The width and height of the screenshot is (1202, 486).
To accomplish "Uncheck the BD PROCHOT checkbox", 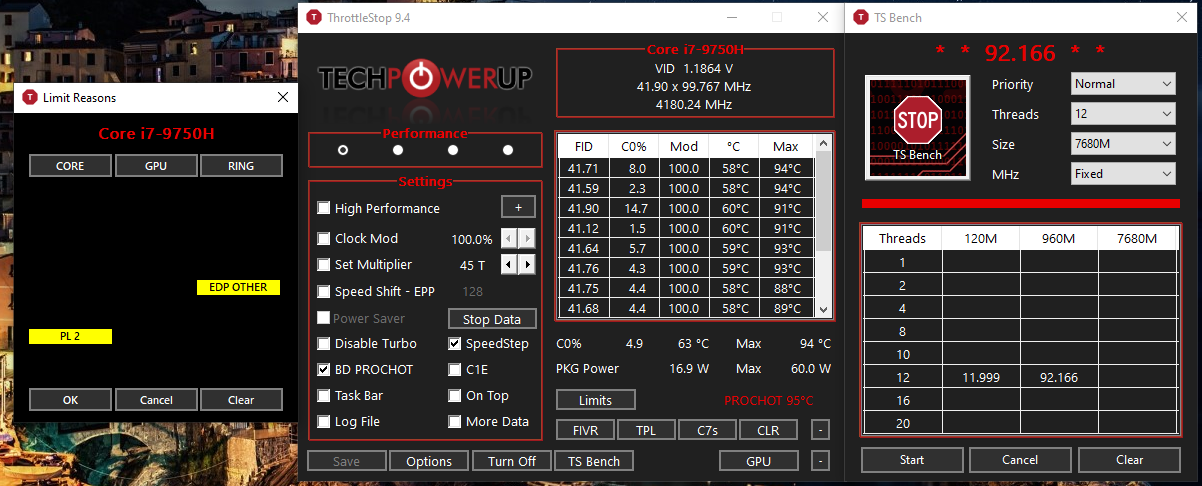I will (x=323, y=369).
